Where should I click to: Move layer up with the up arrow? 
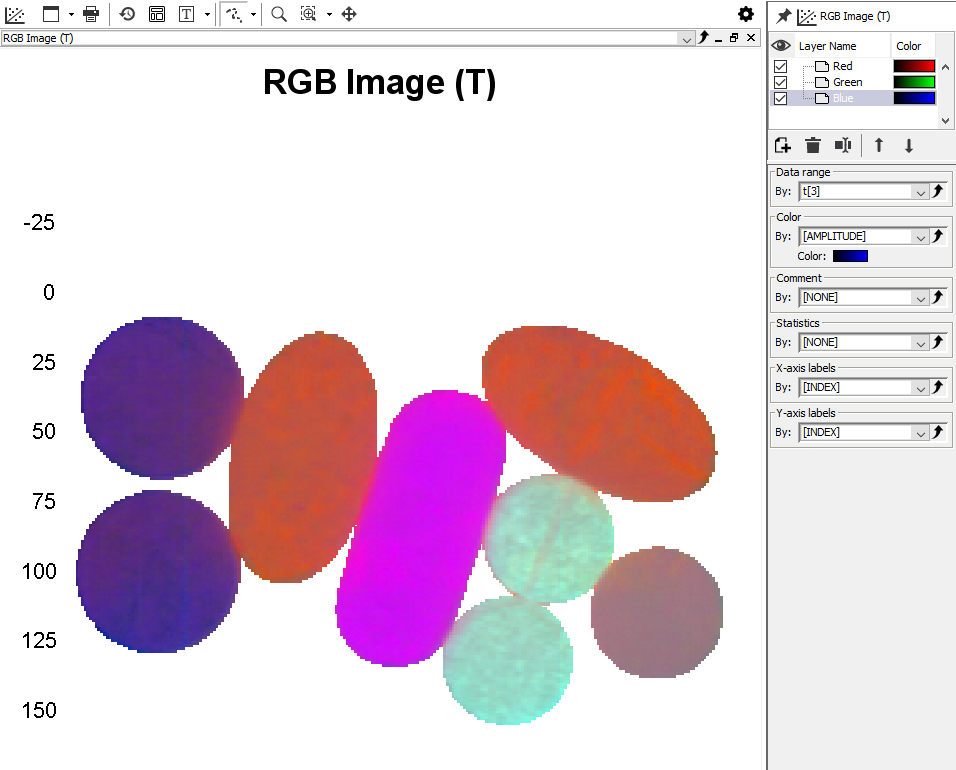(879, 145)
